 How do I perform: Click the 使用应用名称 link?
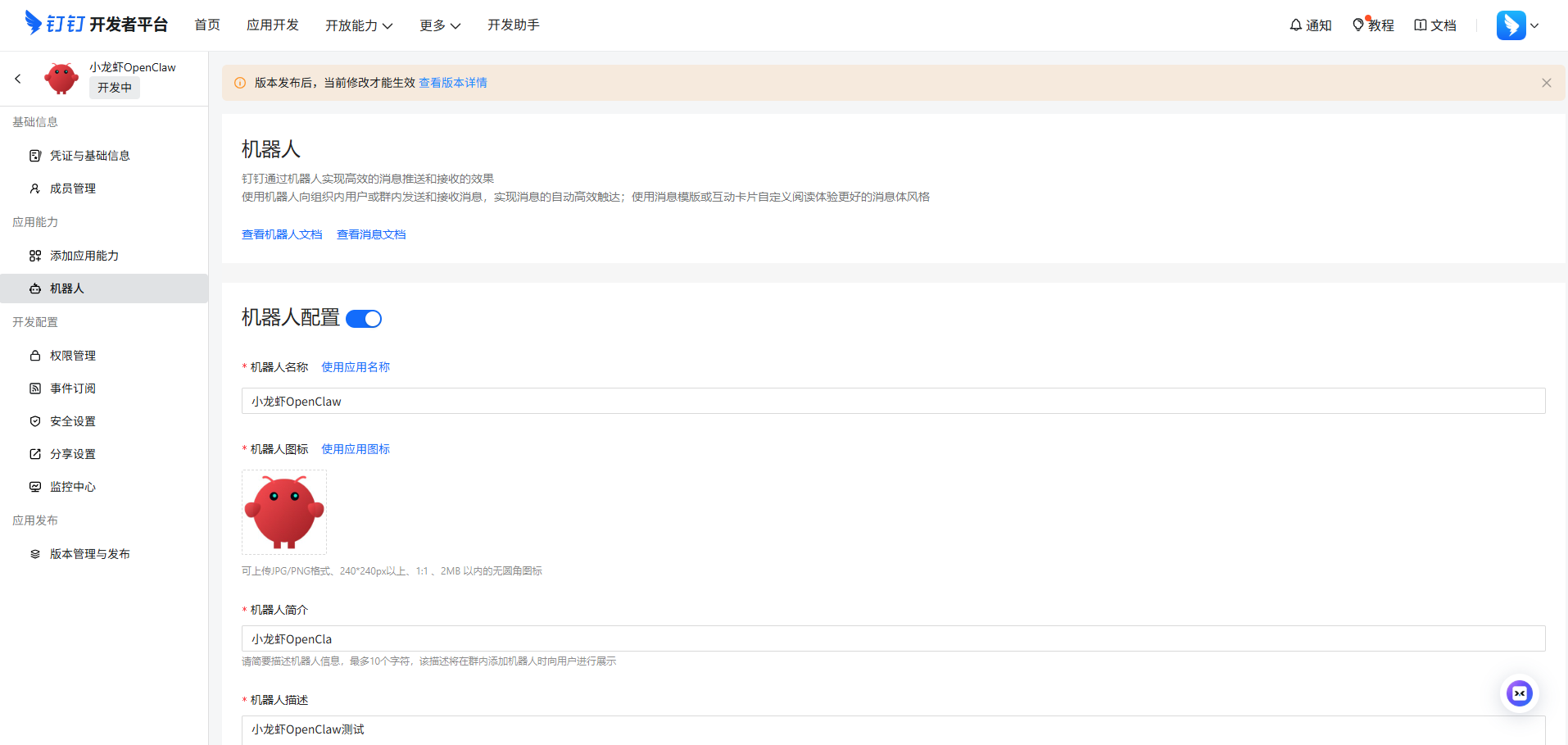coord(356,367)
